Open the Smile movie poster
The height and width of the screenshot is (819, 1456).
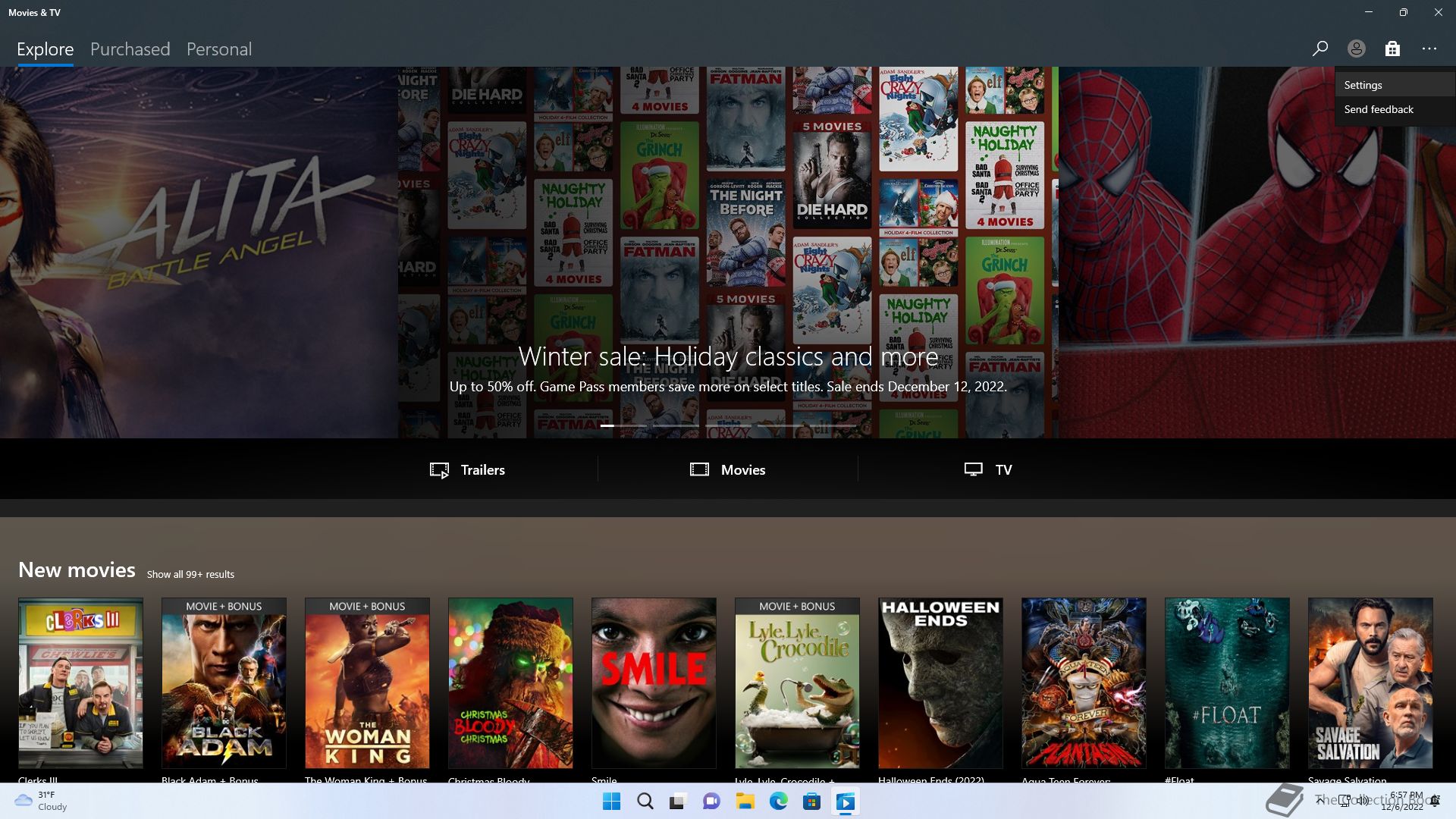pos(654,683)
